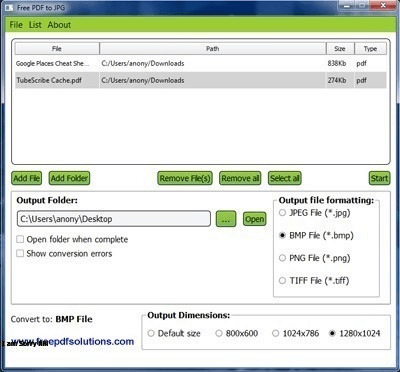
Task: Open the output folder with Open button
Action: pos(255,219)
